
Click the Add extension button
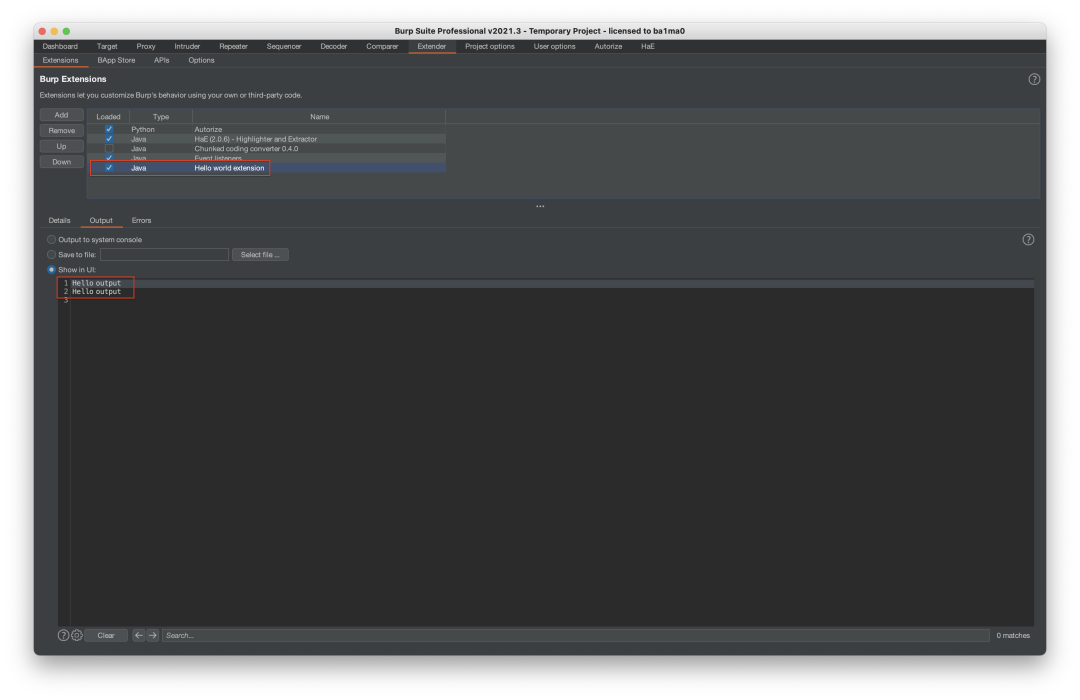(62, 115)
